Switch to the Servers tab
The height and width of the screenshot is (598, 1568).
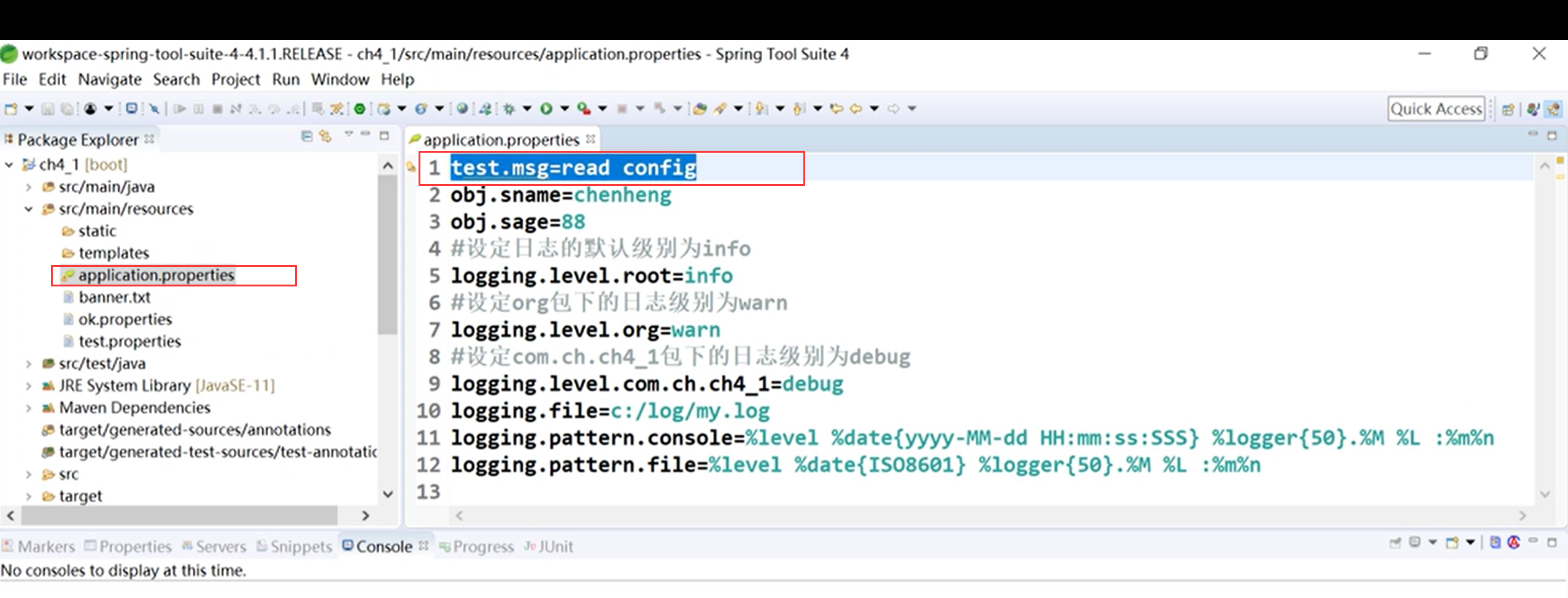coord(214,546)
